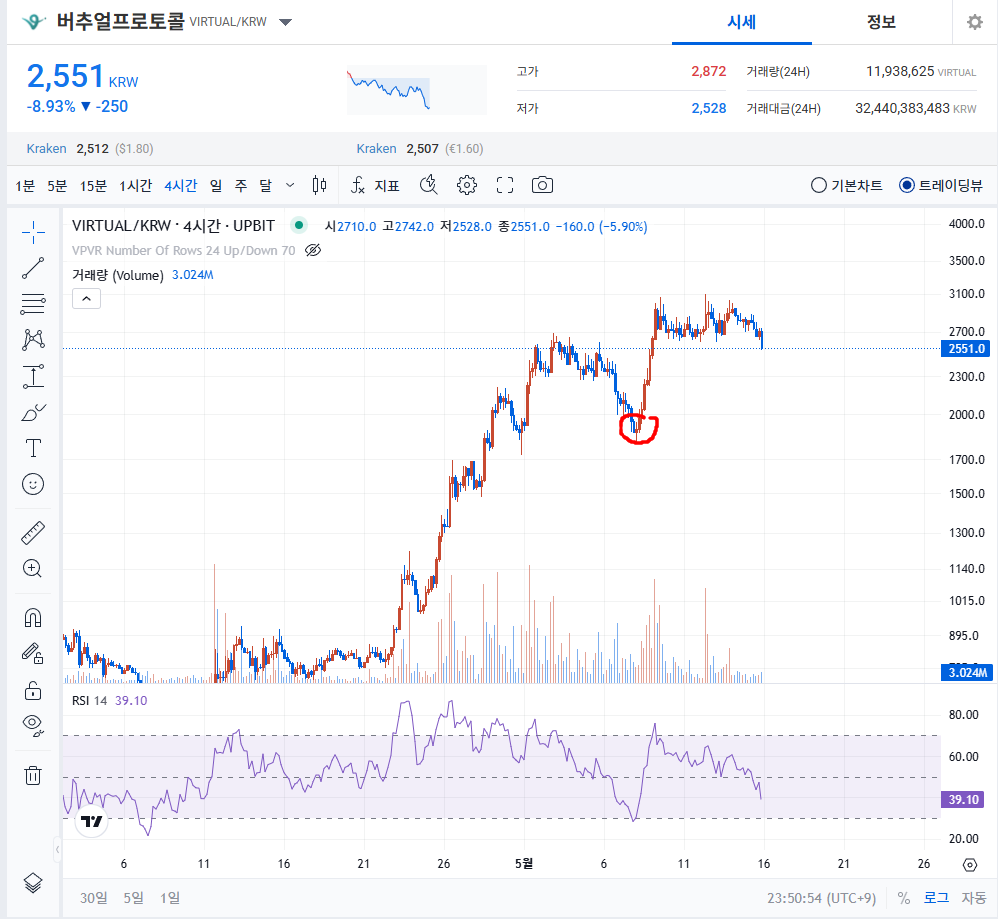Viewport: 998px width, 919px height.
Task: Select the Text annotation tool
Action: 33,448
